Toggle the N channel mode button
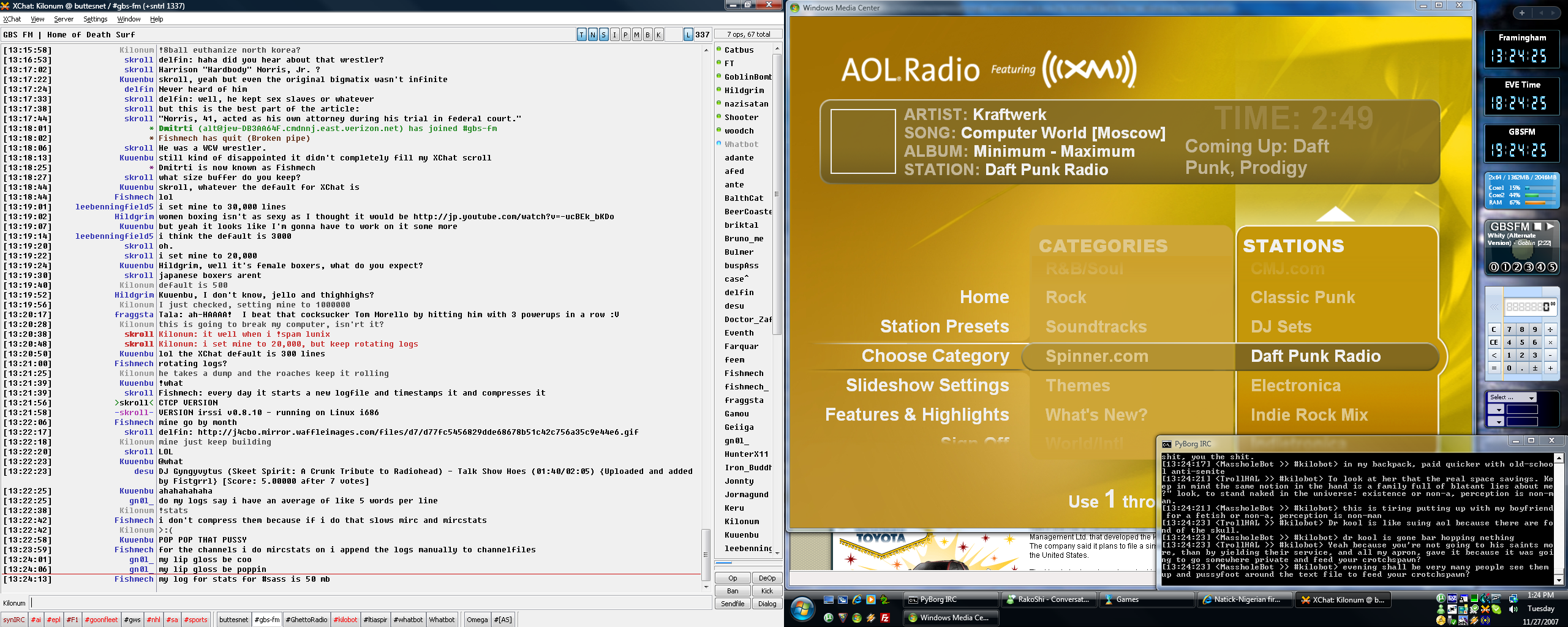Image resolution: width=1568 pixels, height=627 pixels. 592,35
